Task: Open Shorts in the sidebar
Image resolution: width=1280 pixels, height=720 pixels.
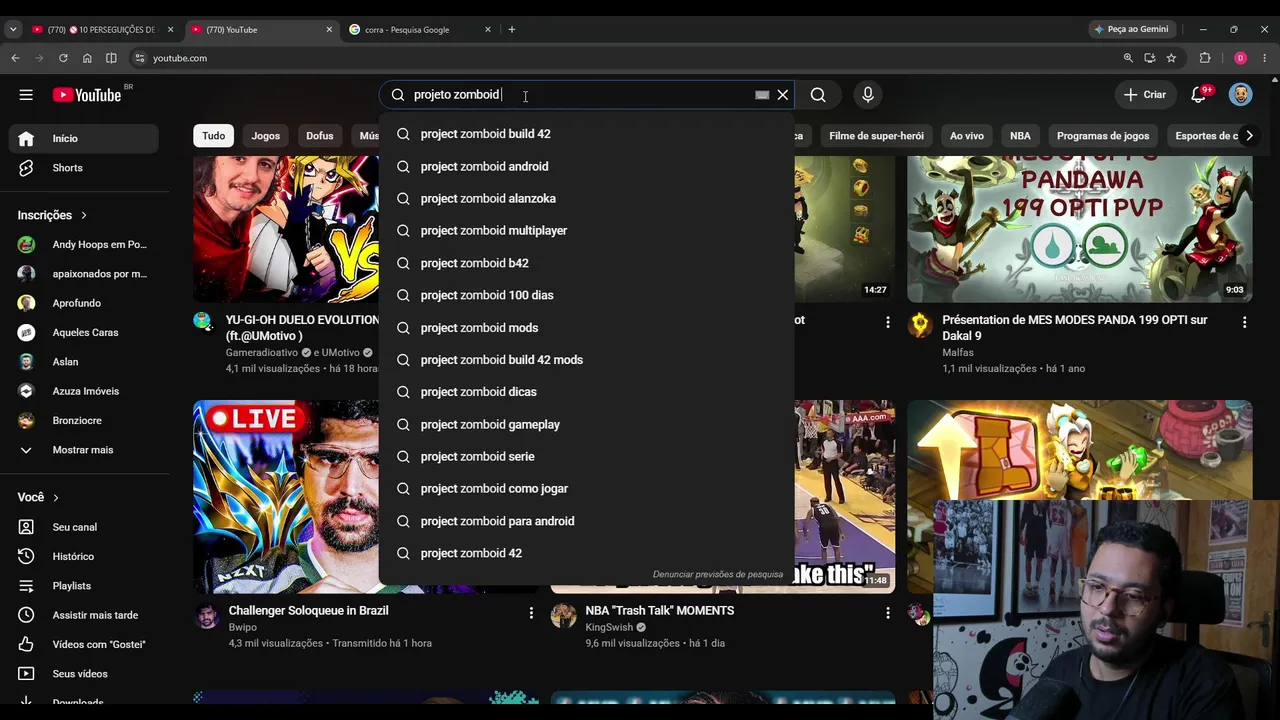Action: point(83,168)
